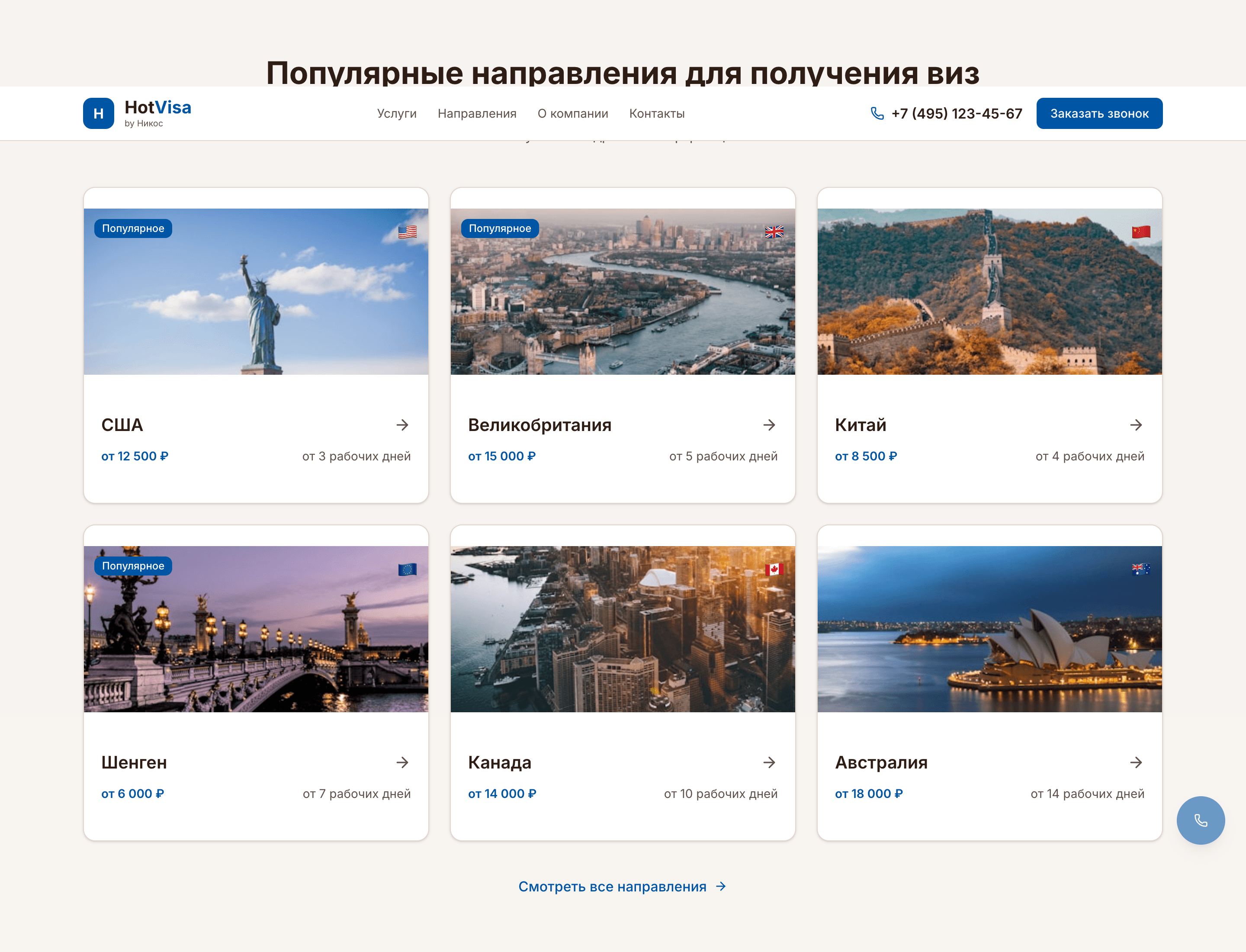Image resolution: width=1246 pixels, height=952 pixels.
Task: Click the text "от 5 рабочих дней"
Action: 723,456
